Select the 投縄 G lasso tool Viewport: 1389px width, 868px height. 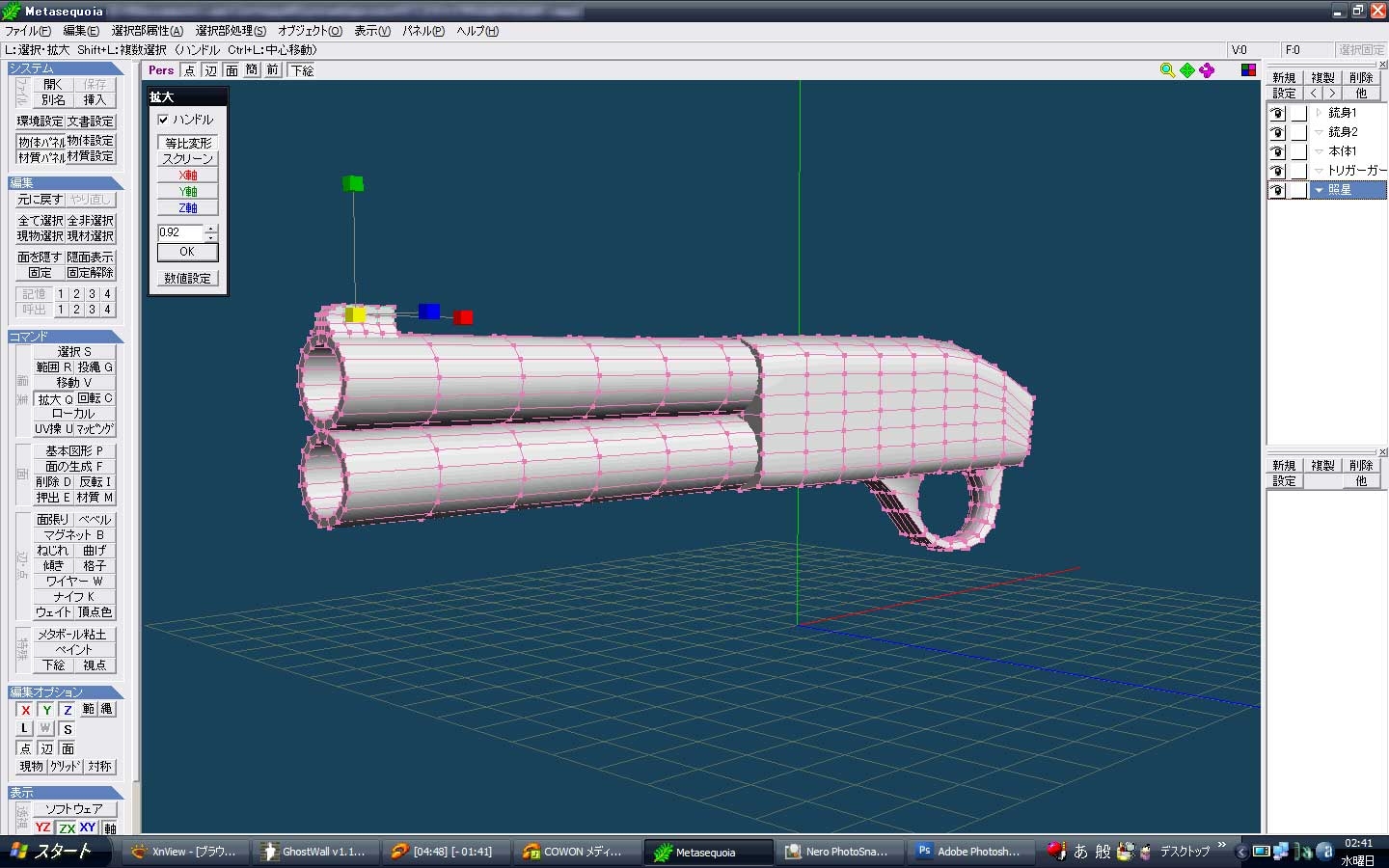95,367
